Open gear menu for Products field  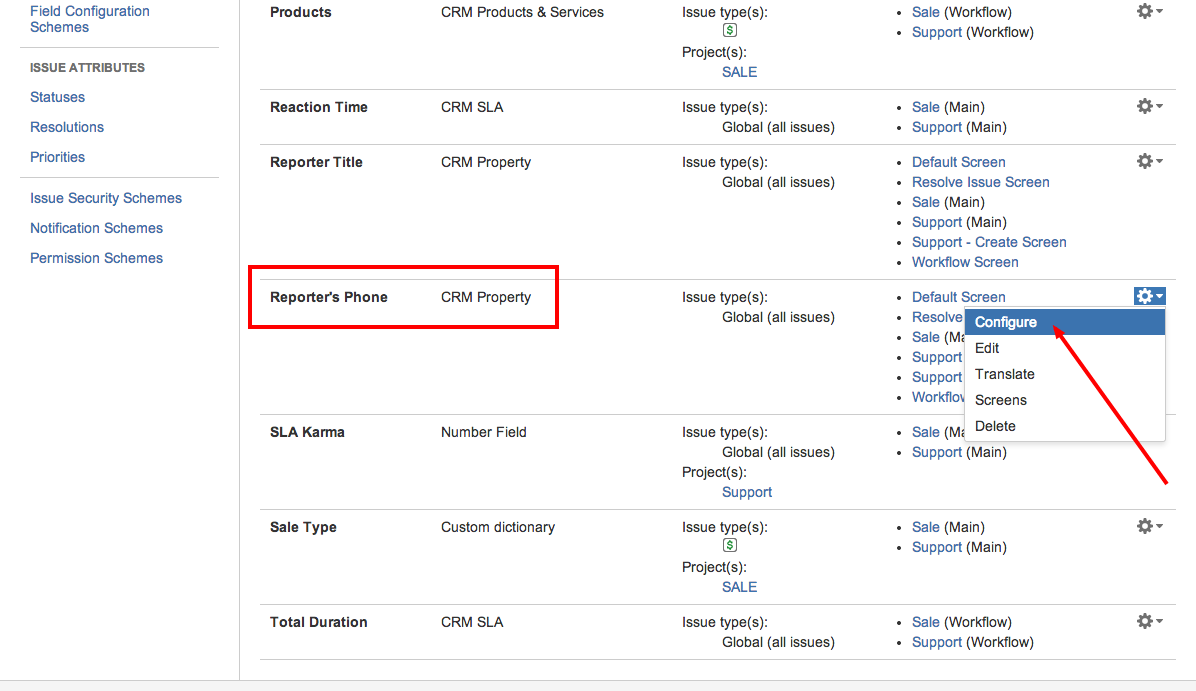click(x=1149, y=11)
